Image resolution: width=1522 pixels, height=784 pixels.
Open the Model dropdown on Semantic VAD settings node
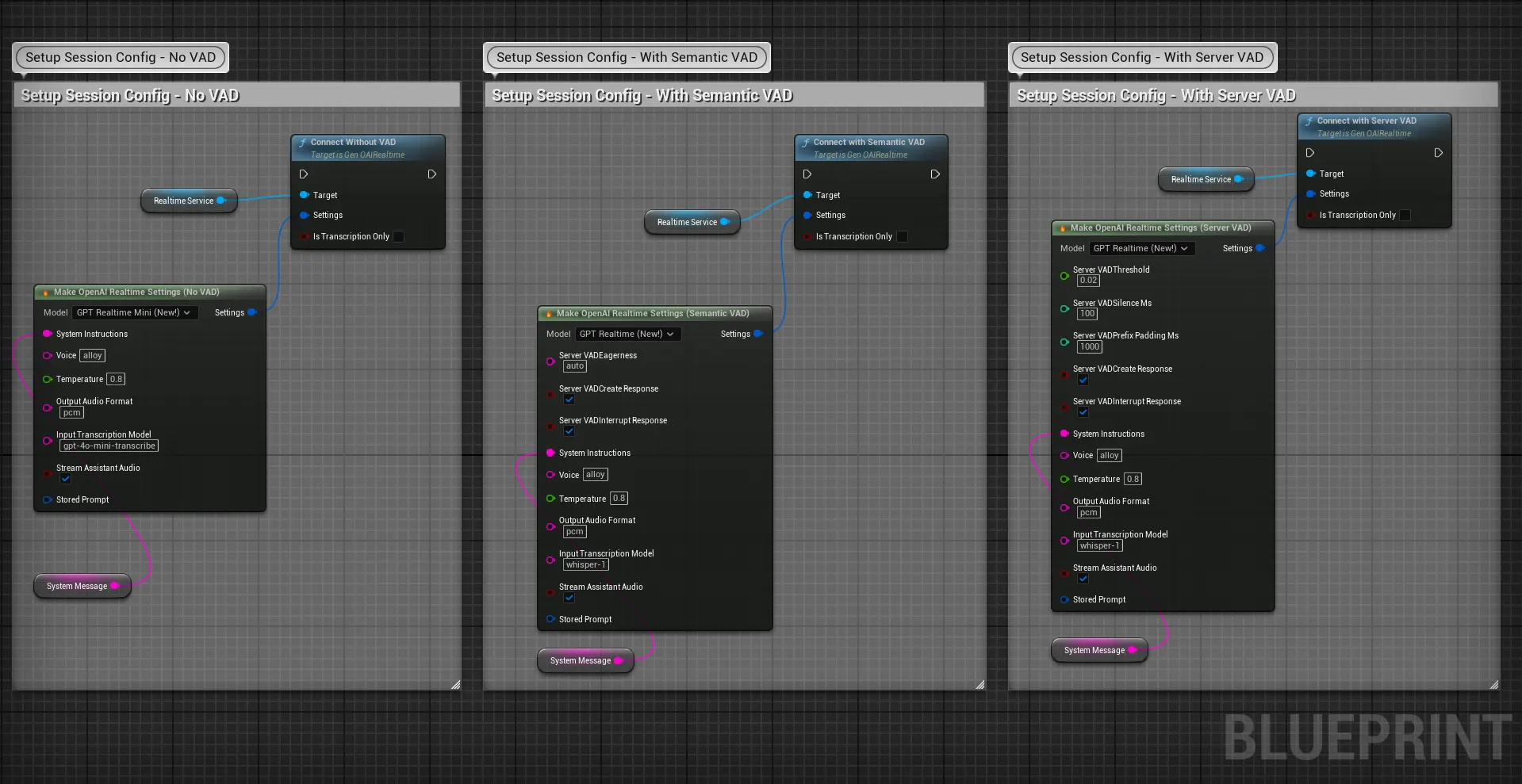coord(627,334)
